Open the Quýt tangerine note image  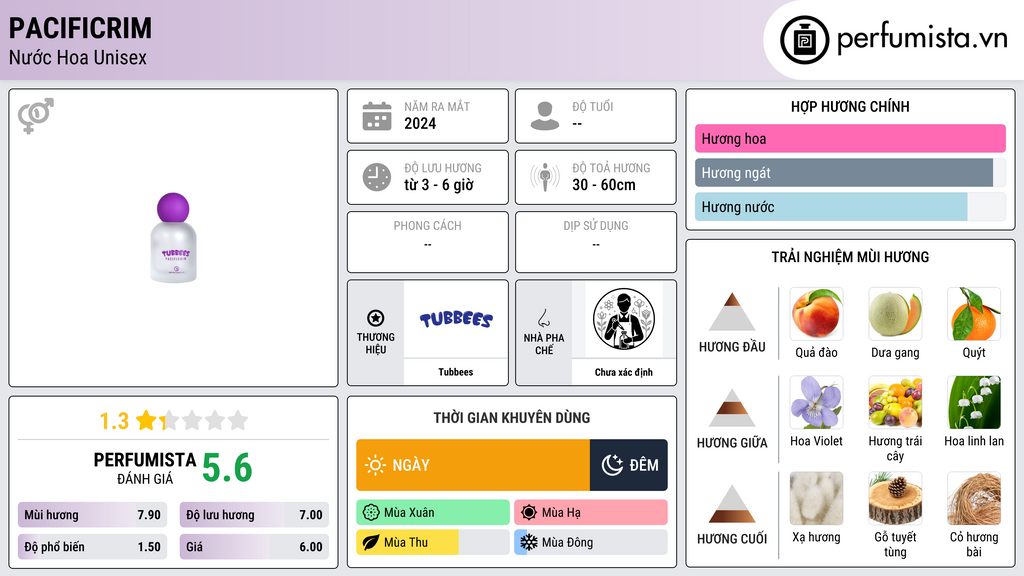[x=974, y=313]
